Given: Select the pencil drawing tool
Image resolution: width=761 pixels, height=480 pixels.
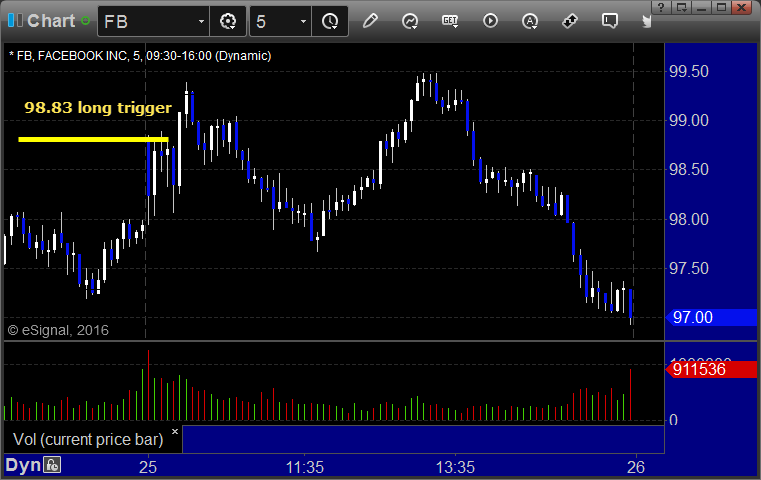Looking at the screenshot, I should click(x=370, y=21).
